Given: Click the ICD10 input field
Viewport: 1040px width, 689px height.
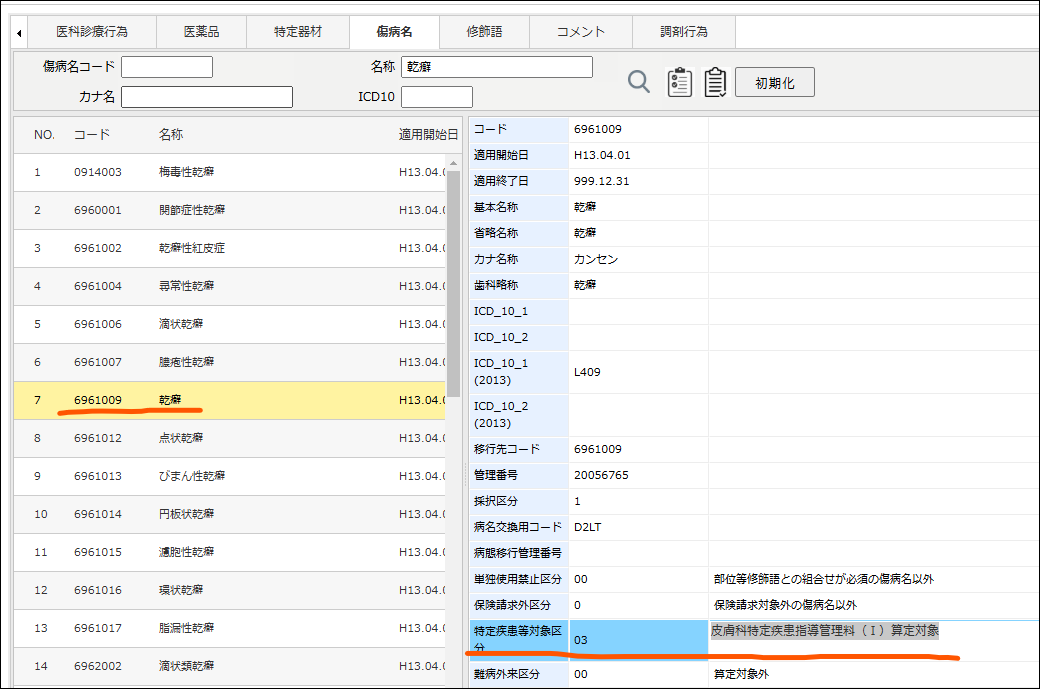Looking at the screenshot, I should coord(437,97).
